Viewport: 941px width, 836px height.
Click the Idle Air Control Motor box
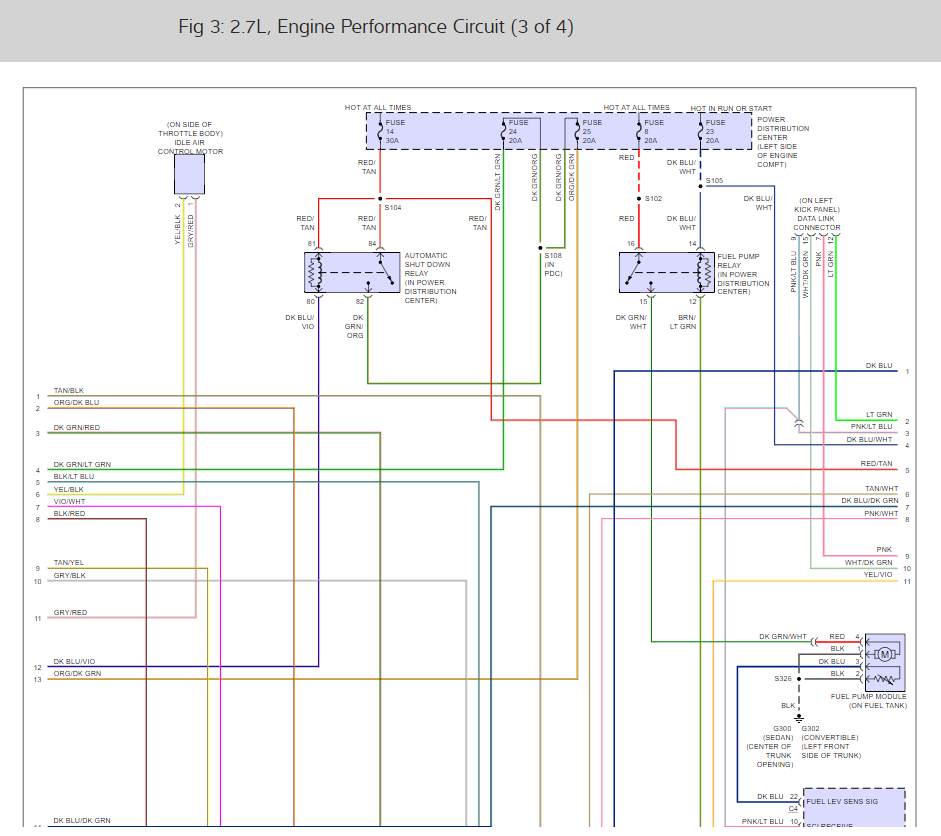point(189,174)
